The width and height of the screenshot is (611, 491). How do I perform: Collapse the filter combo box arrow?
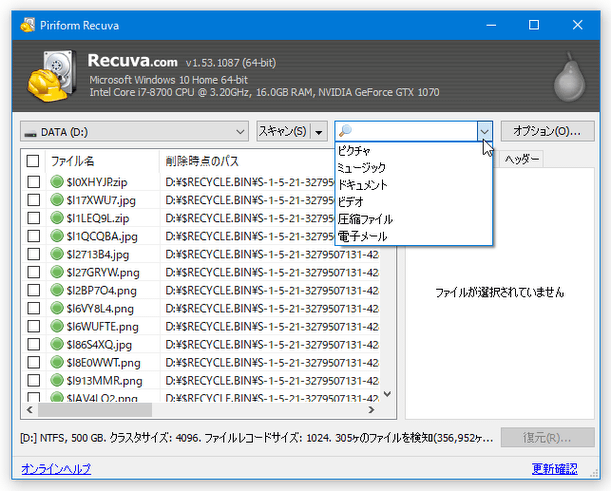pos(484,131)
